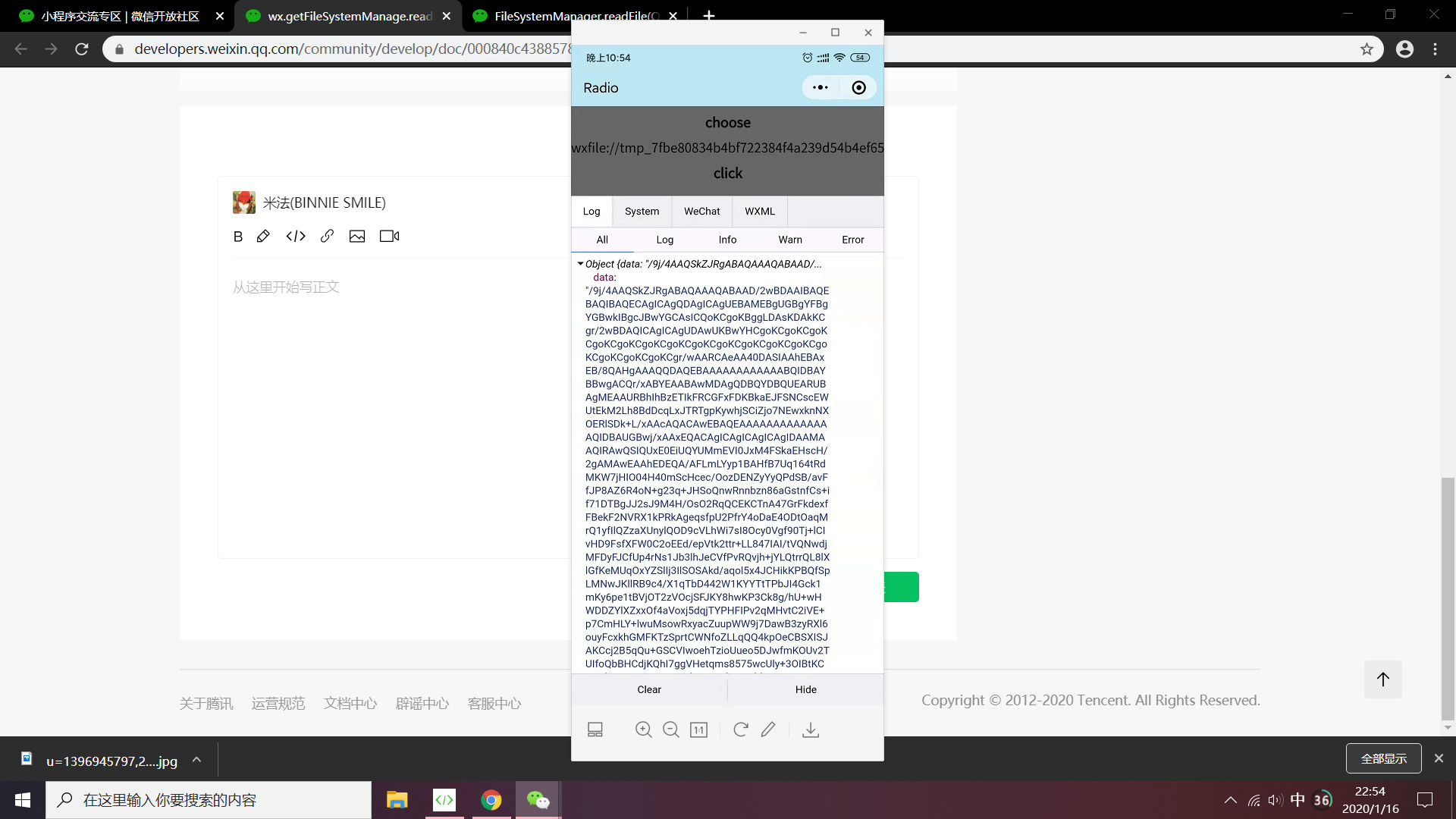Open WeChat from the Windows taskbar
This screenshot has width=1456, height=819.
click(x=538, y=800)
